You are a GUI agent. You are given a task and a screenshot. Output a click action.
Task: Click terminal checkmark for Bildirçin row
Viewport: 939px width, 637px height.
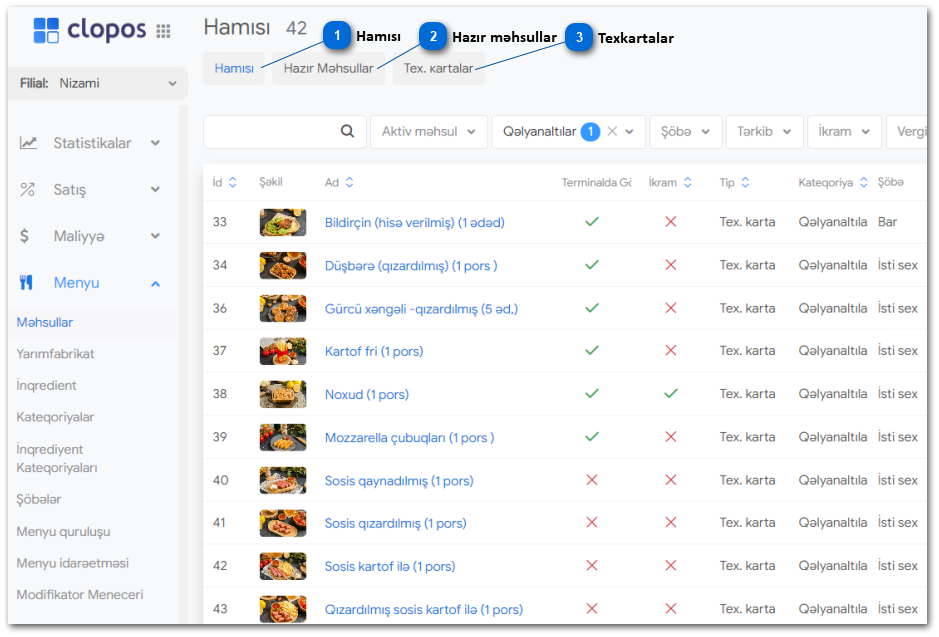click(x=592, y=222)
